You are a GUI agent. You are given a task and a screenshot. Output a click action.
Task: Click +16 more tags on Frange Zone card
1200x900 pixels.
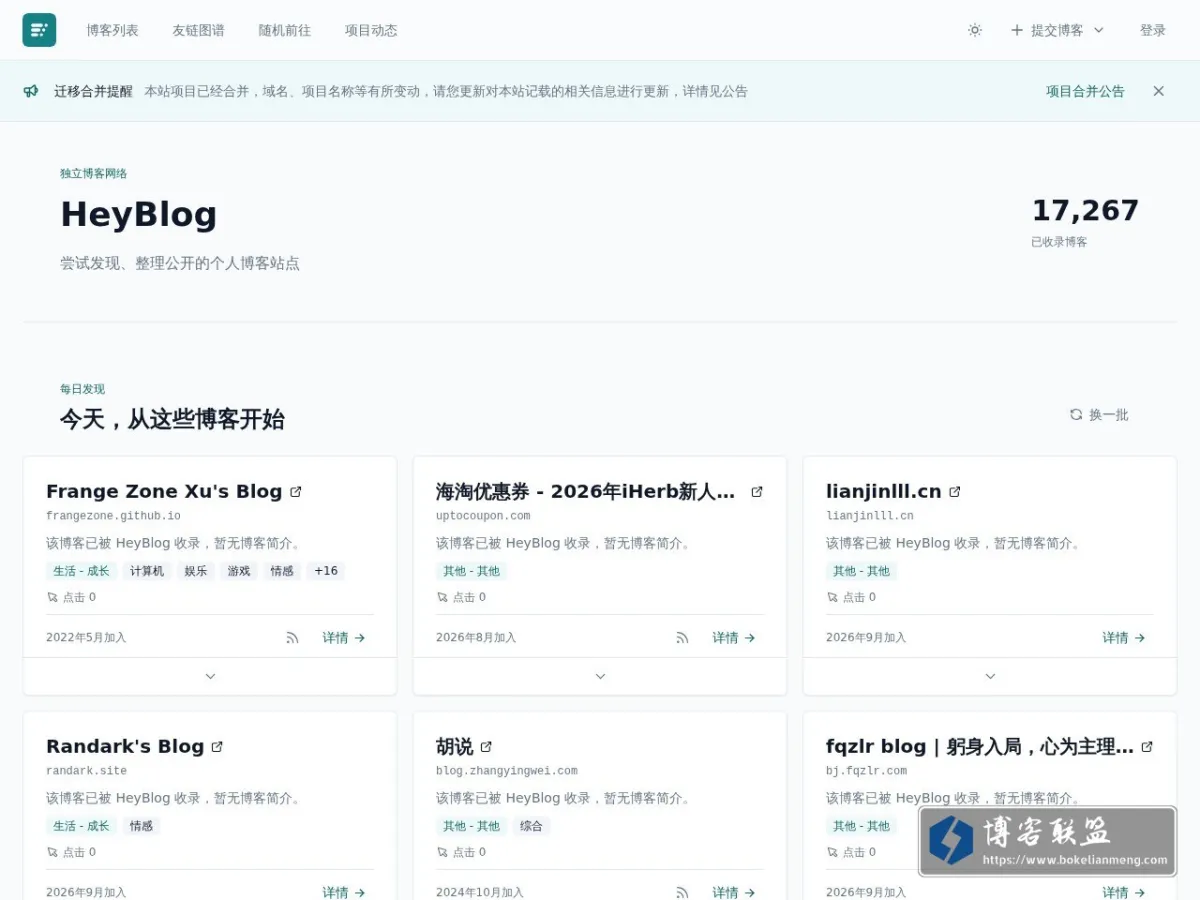point(326,571)
